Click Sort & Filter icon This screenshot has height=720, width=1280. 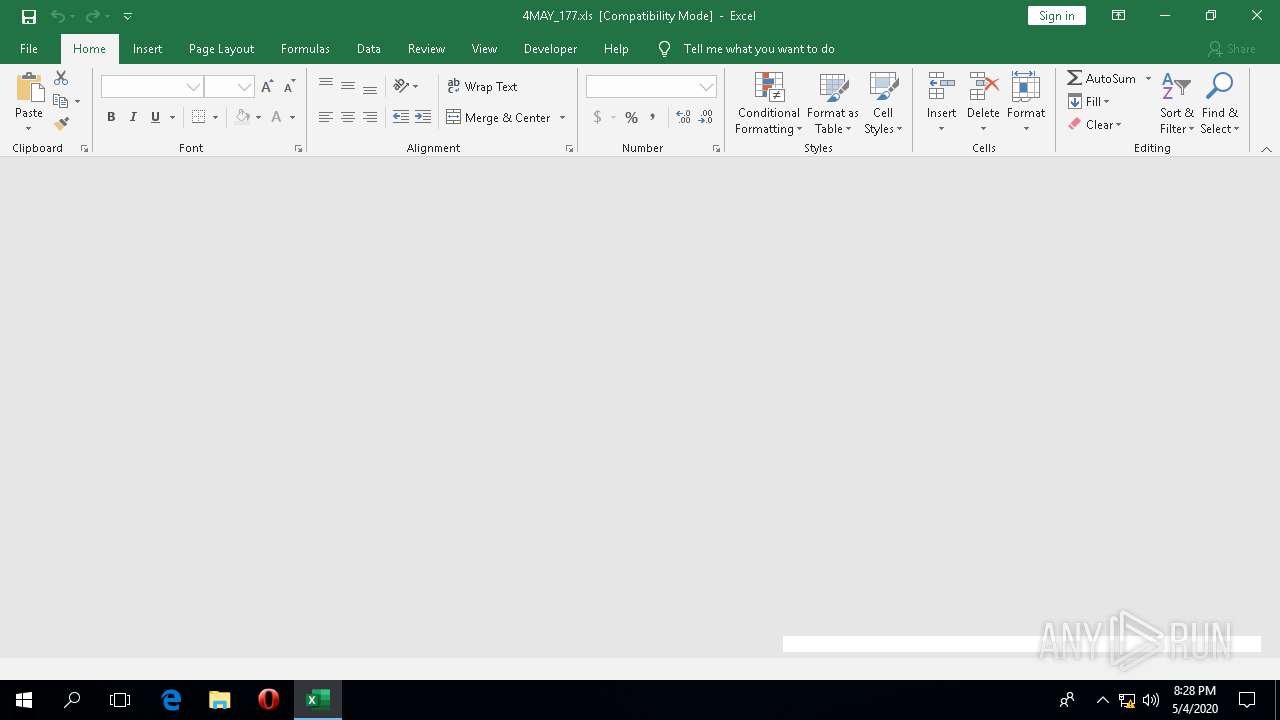pyautogui.click(x=1177, y=88)
